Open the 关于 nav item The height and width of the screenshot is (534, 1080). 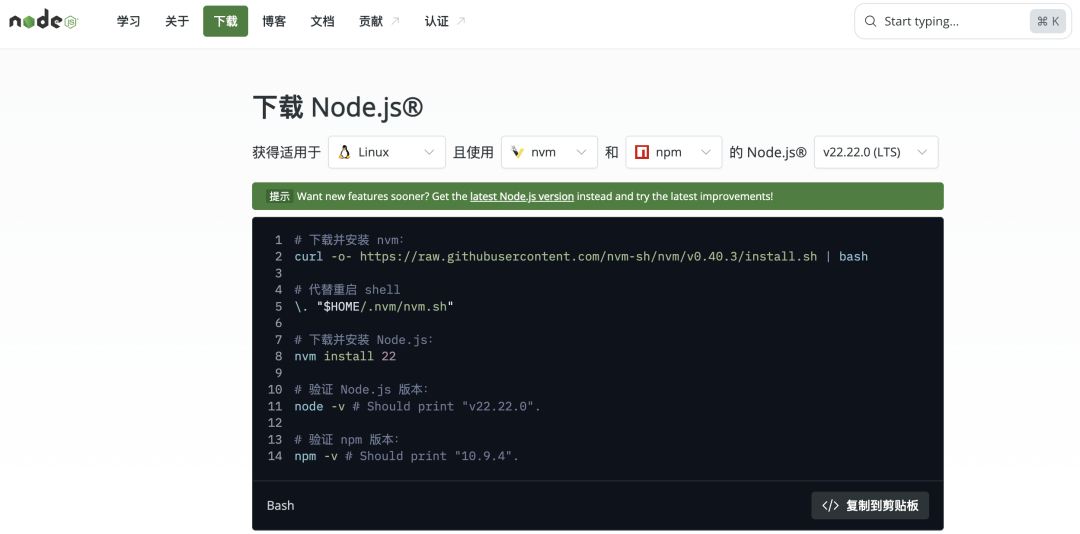[x=177, y=21]
